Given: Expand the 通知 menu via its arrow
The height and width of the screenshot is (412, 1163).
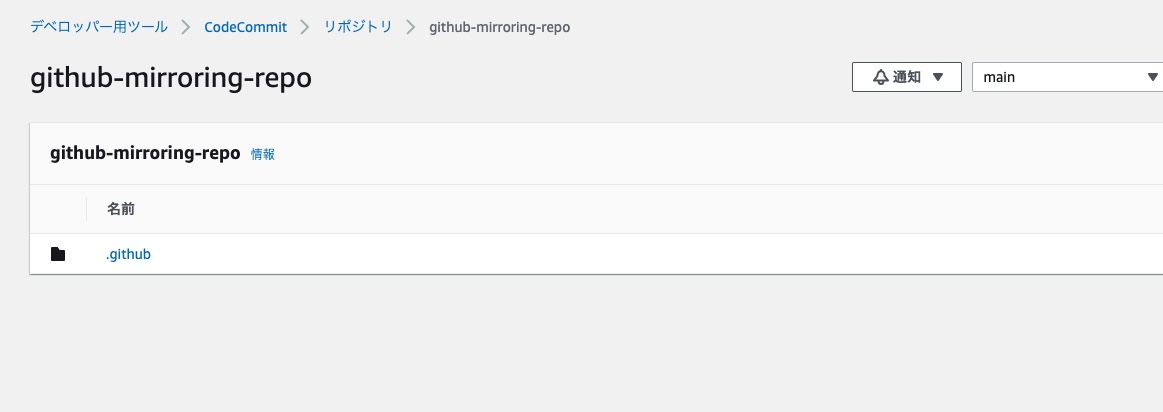Looking at the screenshot, I should click(938, 77).
